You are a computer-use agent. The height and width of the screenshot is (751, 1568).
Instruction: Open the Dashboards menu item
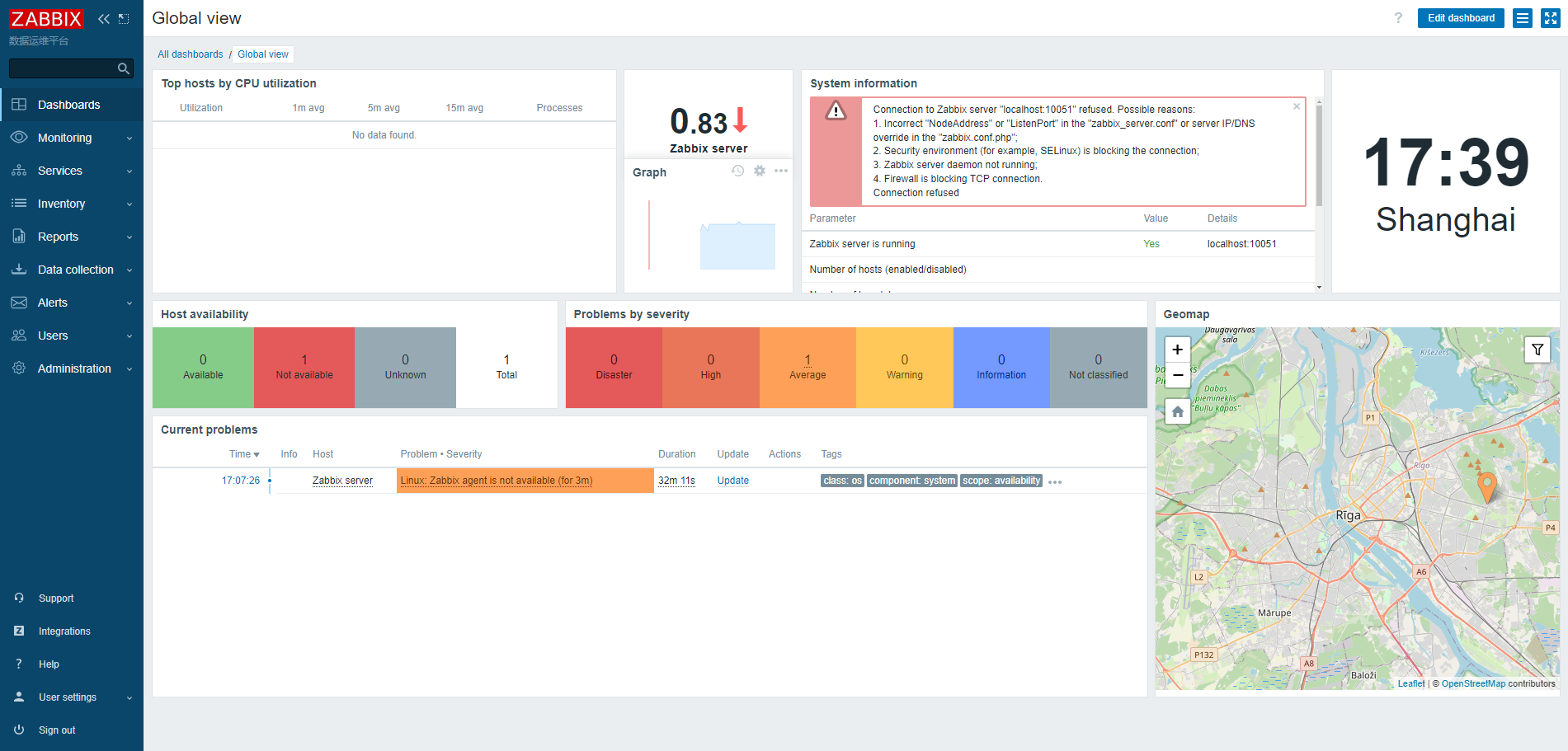pos(72,105)
